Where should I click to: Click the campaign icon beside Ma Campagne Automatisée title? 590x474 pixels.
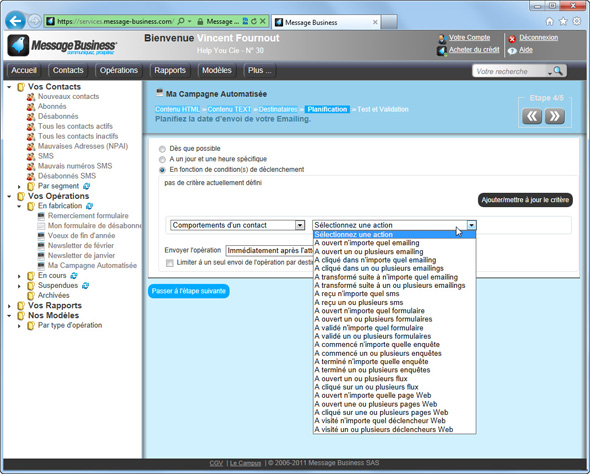click(160, 93)
